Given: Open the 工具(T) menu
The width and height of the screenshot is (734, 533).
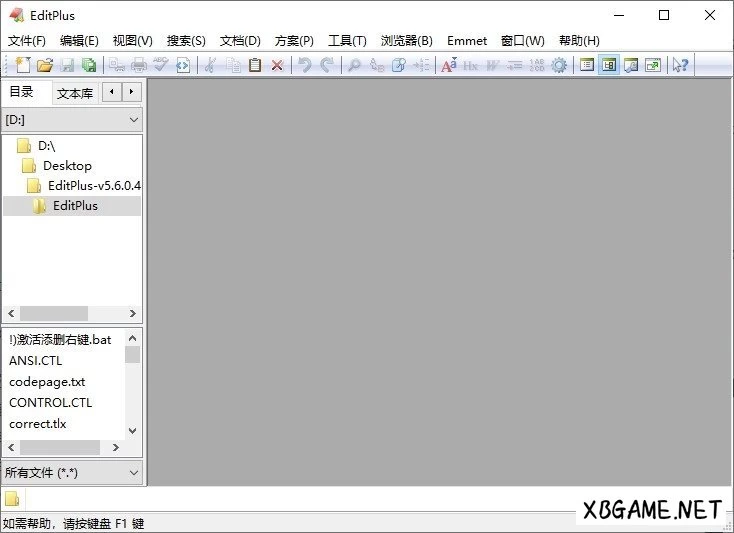Looking at the screenshot, I should click(x=347, y=41).
